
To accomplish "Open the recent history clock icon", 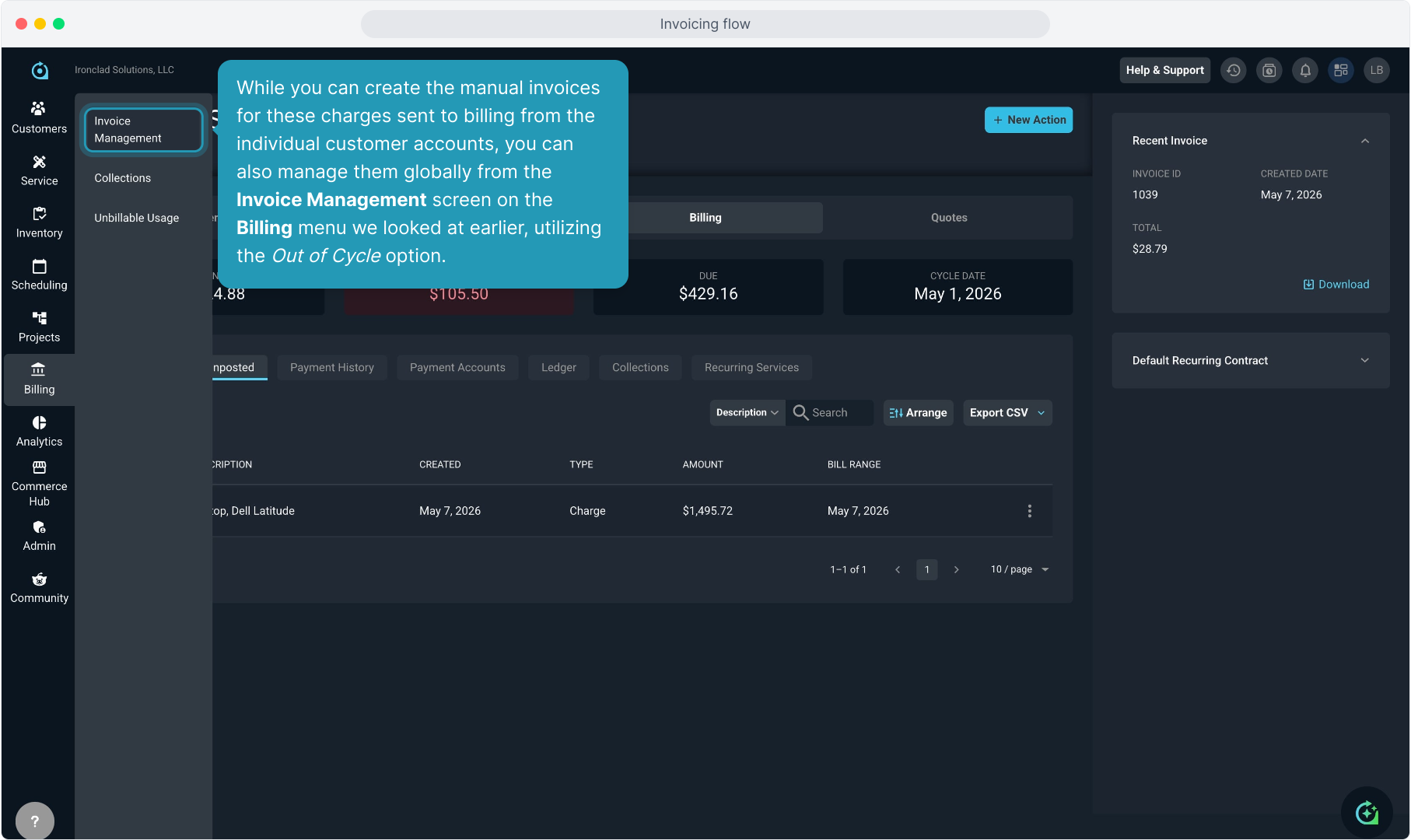I will (1234, 70).
